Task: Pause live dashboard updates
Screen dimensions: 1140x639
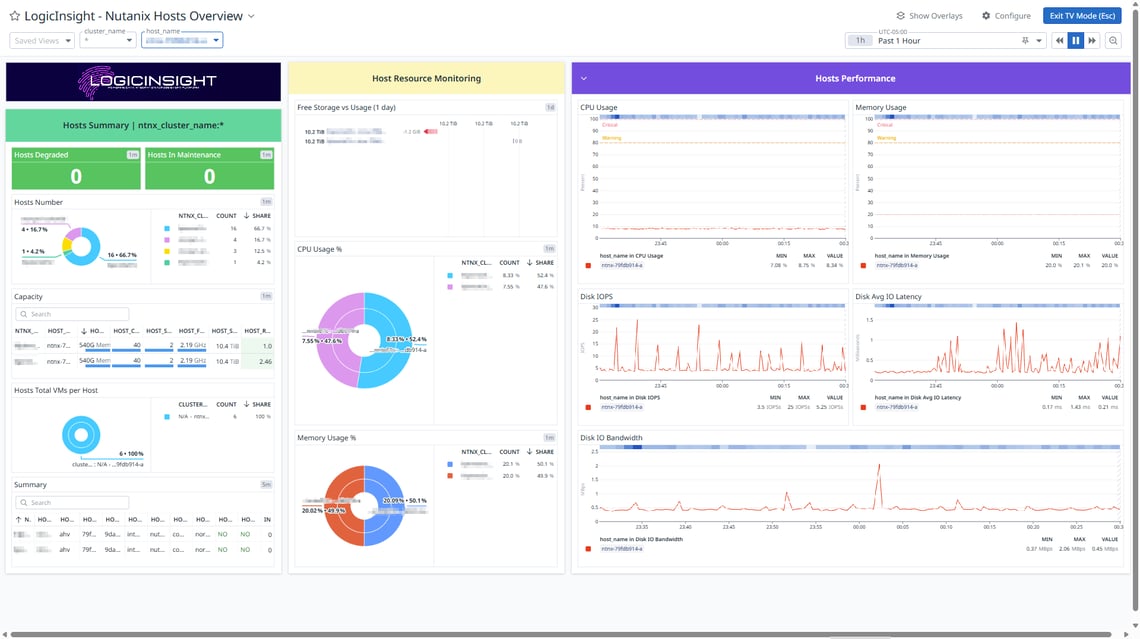Action: tap(1075, 41)
